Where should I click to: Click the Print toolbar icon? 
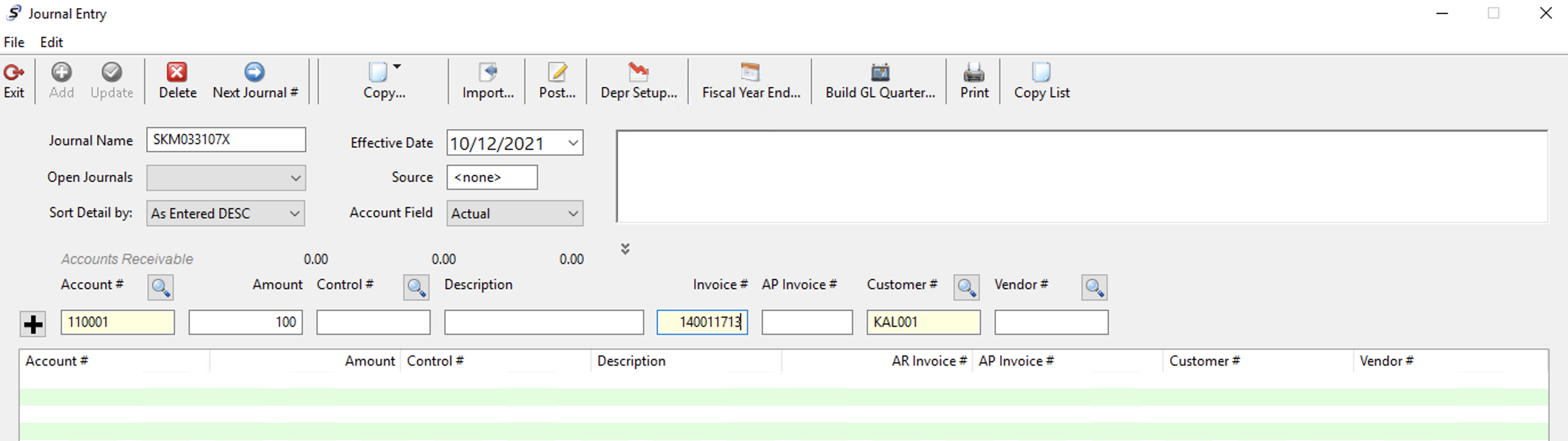974,73
